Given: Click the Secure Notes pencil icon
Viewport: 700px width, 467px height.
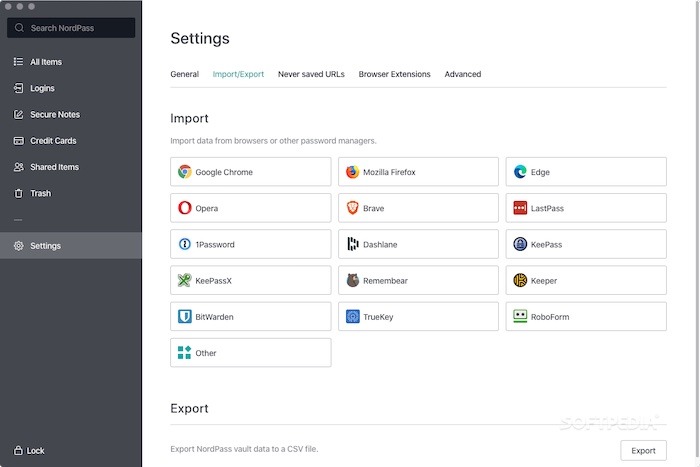Looking at the screenshot, I should click(18, 114).
